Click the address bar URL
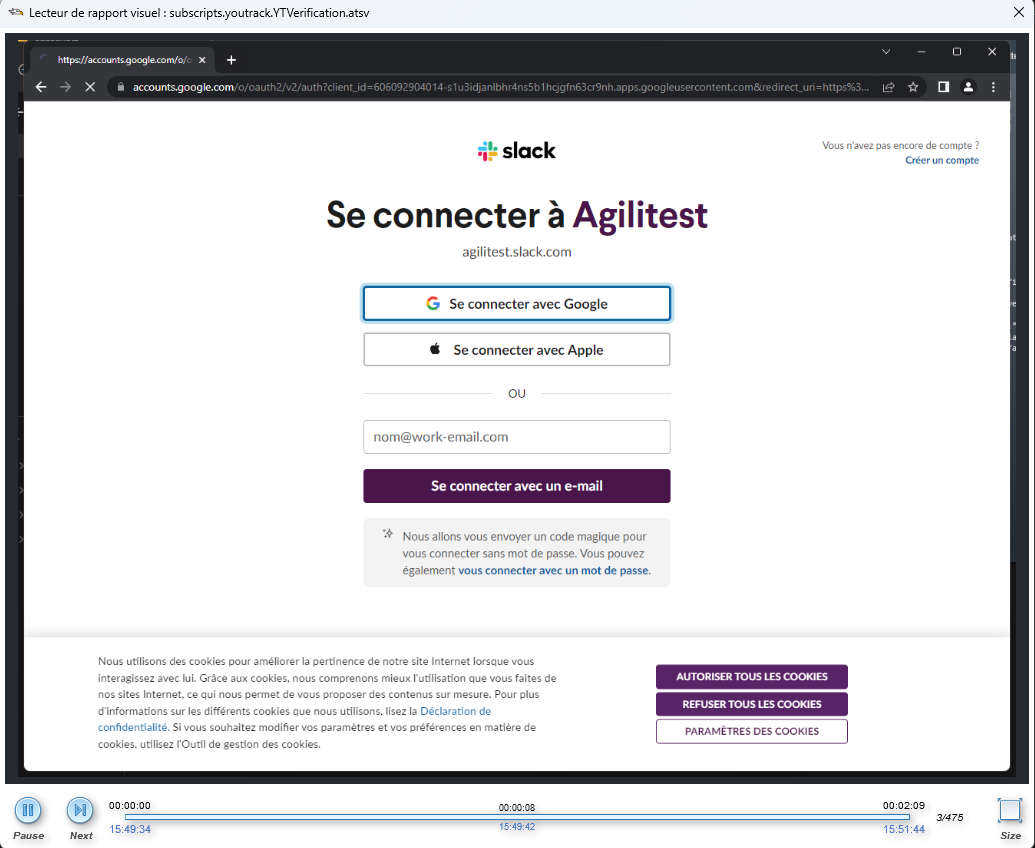This screenshot has height=848, width=1035. click(x=500, y=87)
